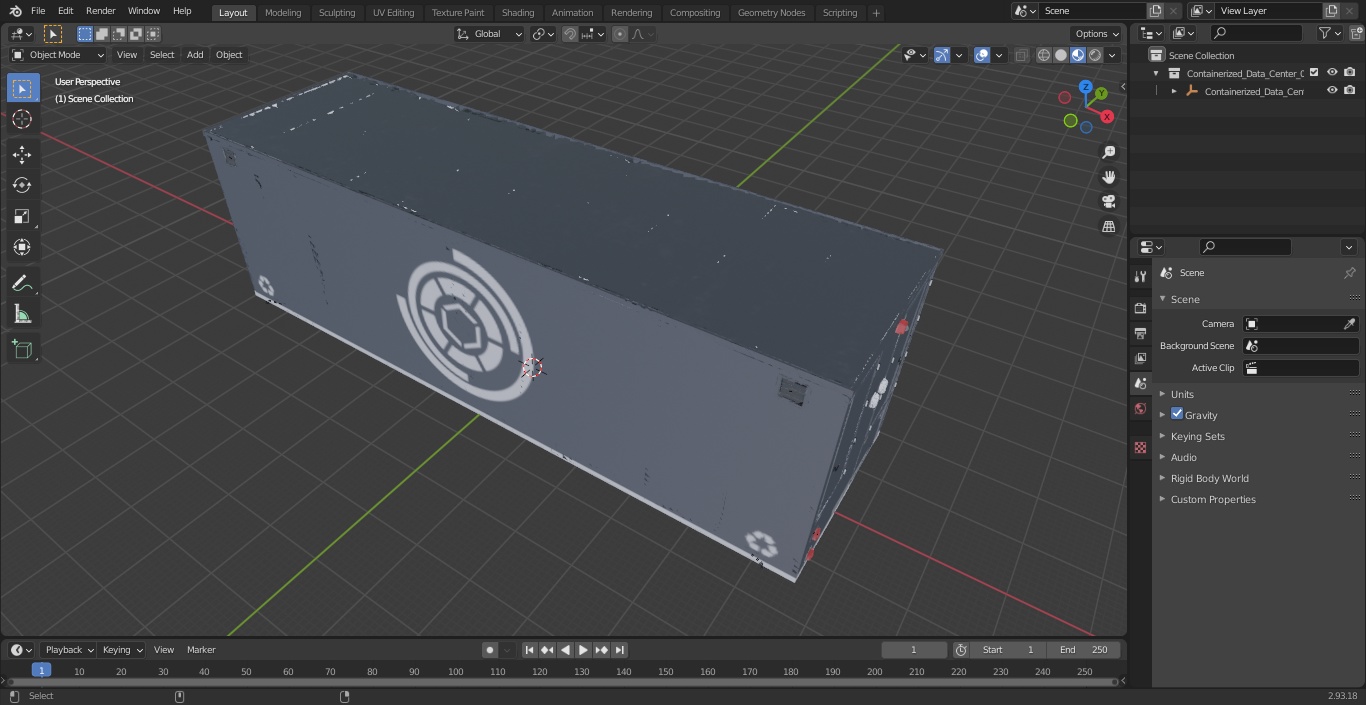Open the Keying popover in timeline
Screen dimensions: 1366x705
coord(122,650)
